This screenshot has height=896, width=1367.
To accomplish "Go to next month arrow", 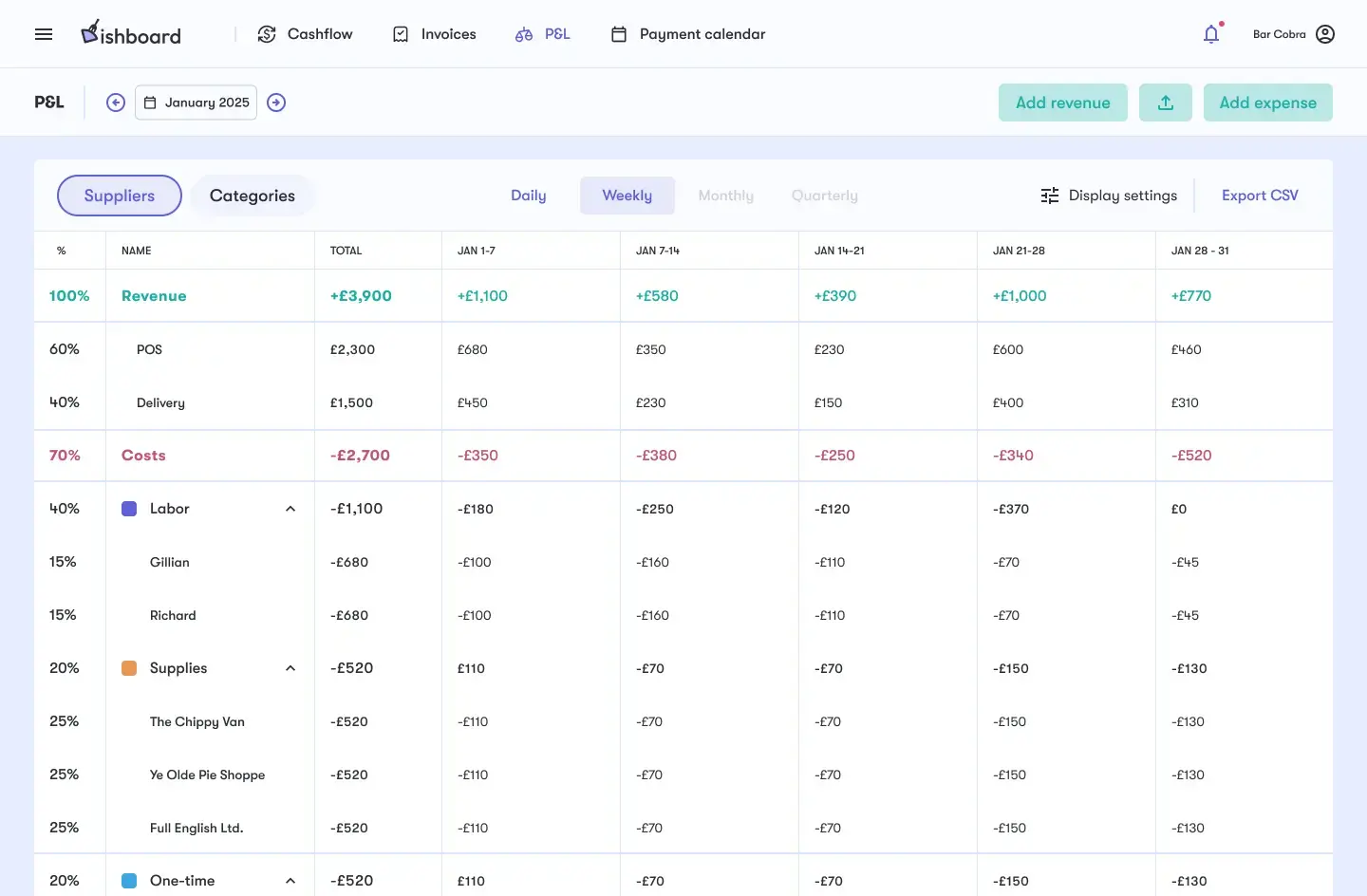I will click(276, 103).
